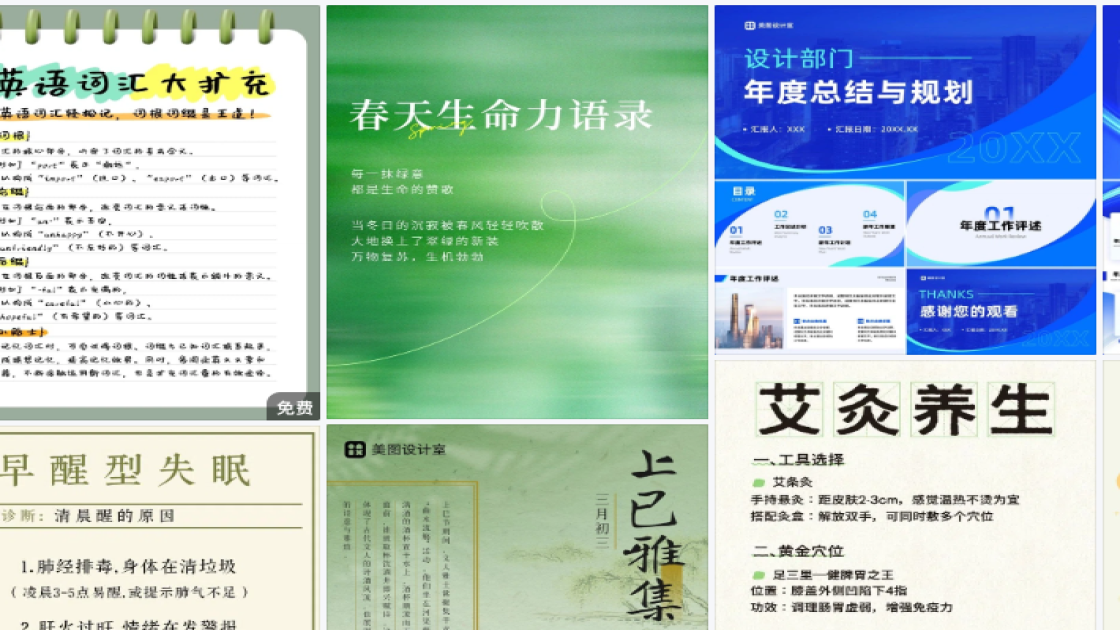This screenshot has width=1120, height=630.
Task: Open the 艾灸养生 template
Action: tap(905, 496)
